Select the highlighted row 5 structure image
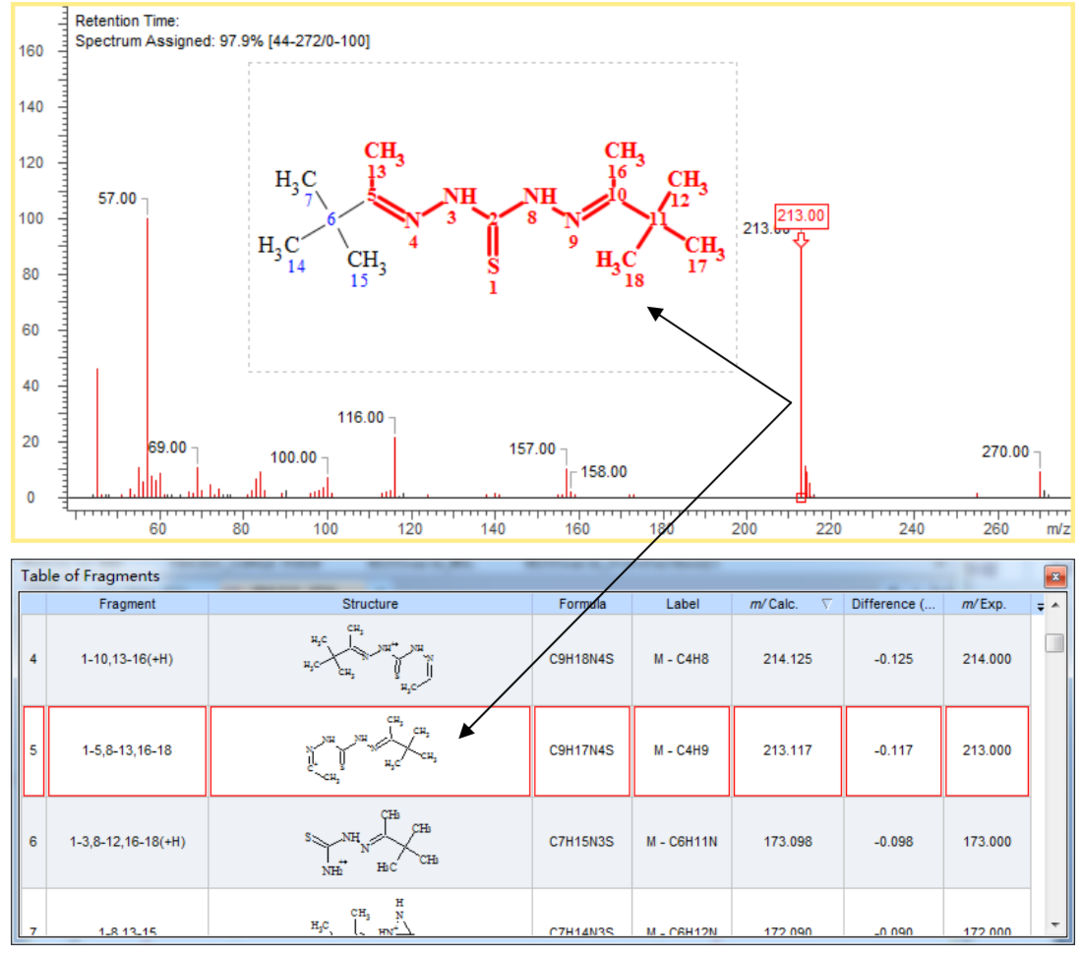This screenshot has height=955, width=1080. (x=370, y=750)
